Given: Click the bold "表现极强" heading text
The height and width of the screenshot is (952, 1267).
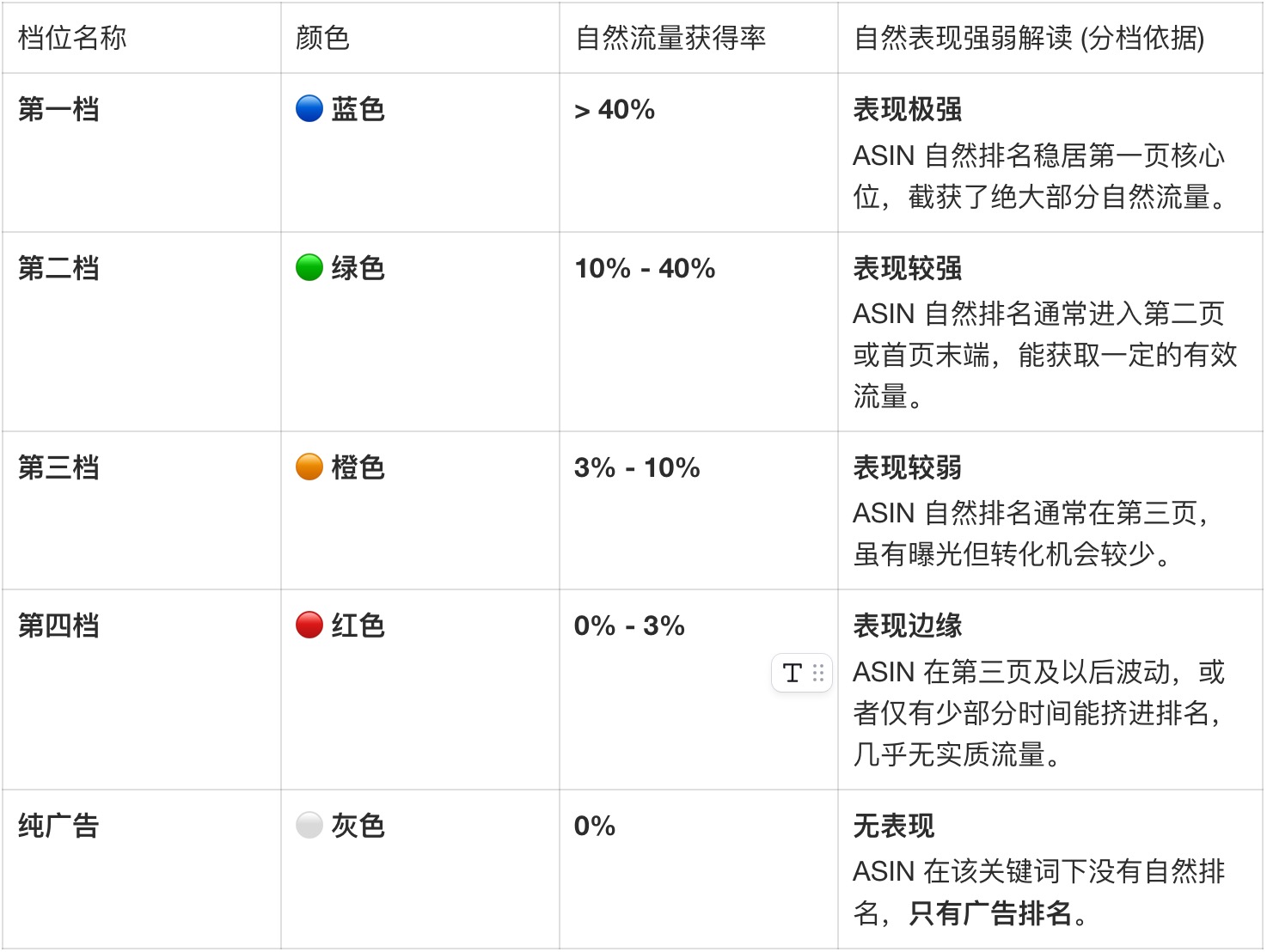Looking at the screenshot, I should pos(907,110).
